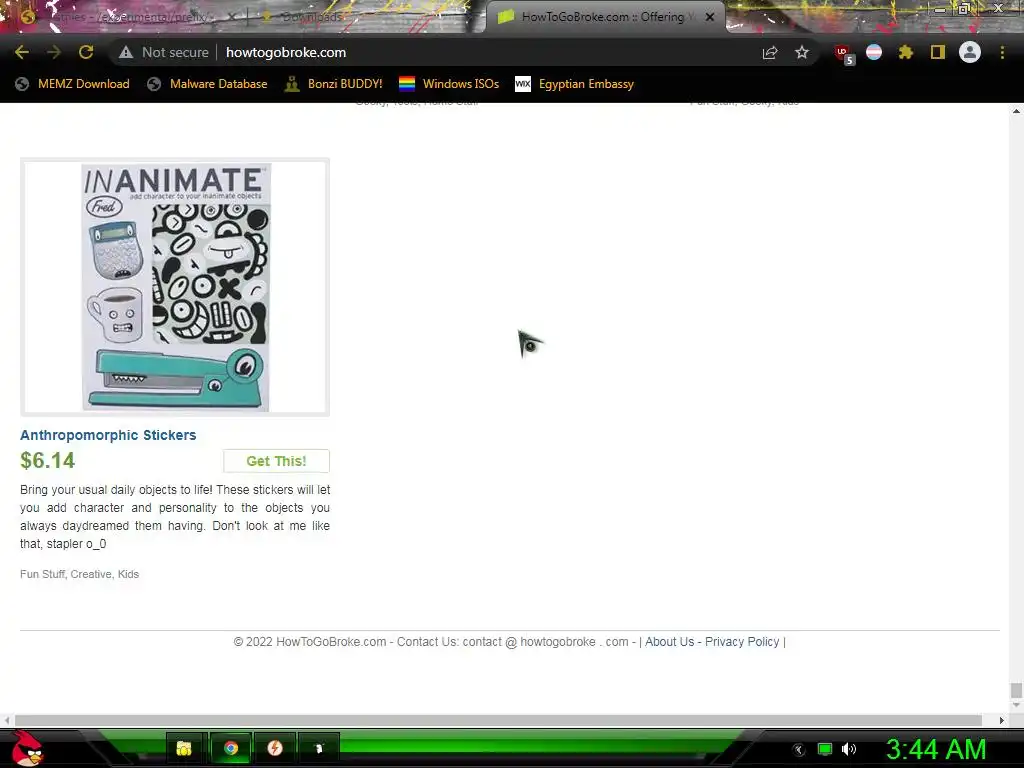Open the Chrome profile avatar
This screenshot has width=1024, height=768.
pyautogui.click(x=970, y=52)
